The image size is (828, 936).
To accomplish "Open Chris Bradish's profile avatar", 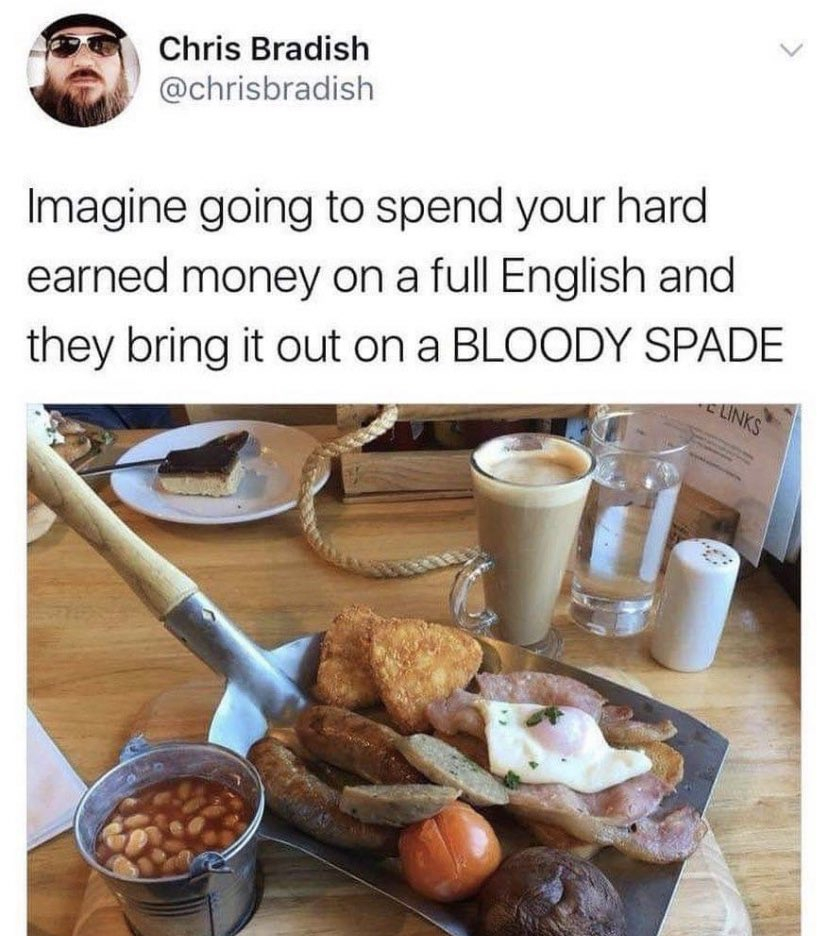I will (83, 70).
